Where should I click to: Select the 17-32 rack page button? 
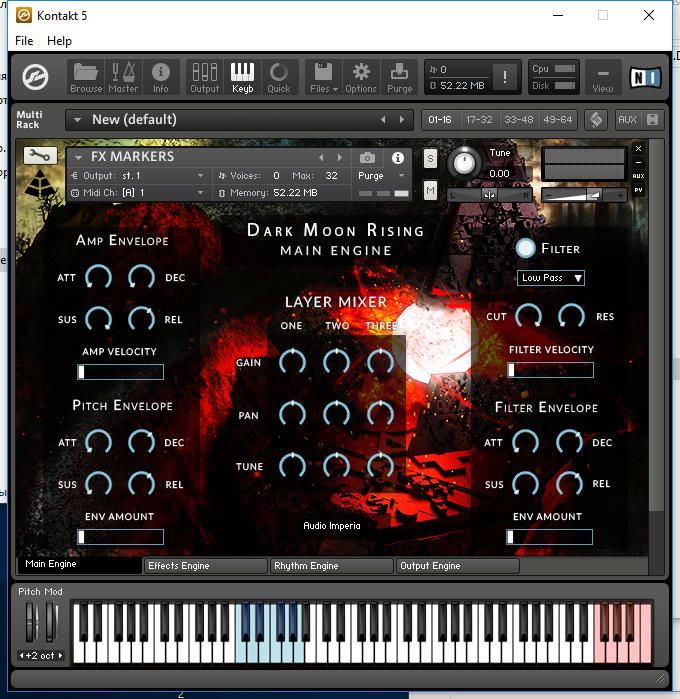point(479,120)
